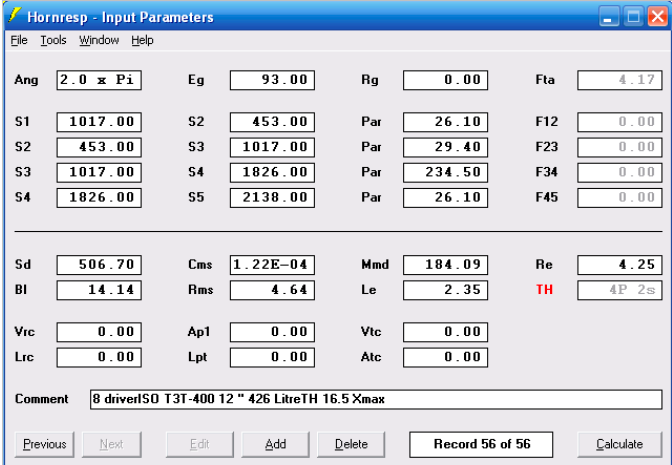The image size is (672, 465).
Task: Click the F23 field
Action: pyautogui.click(x=619, y=147)
